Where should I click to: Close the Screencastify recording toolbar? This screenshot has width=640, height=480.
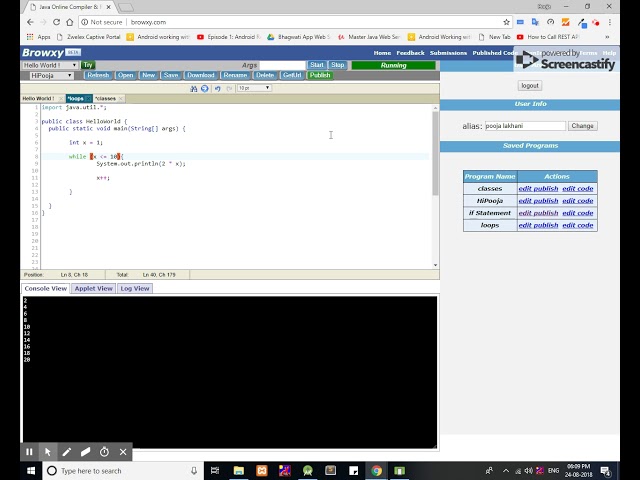click(123, 452)
